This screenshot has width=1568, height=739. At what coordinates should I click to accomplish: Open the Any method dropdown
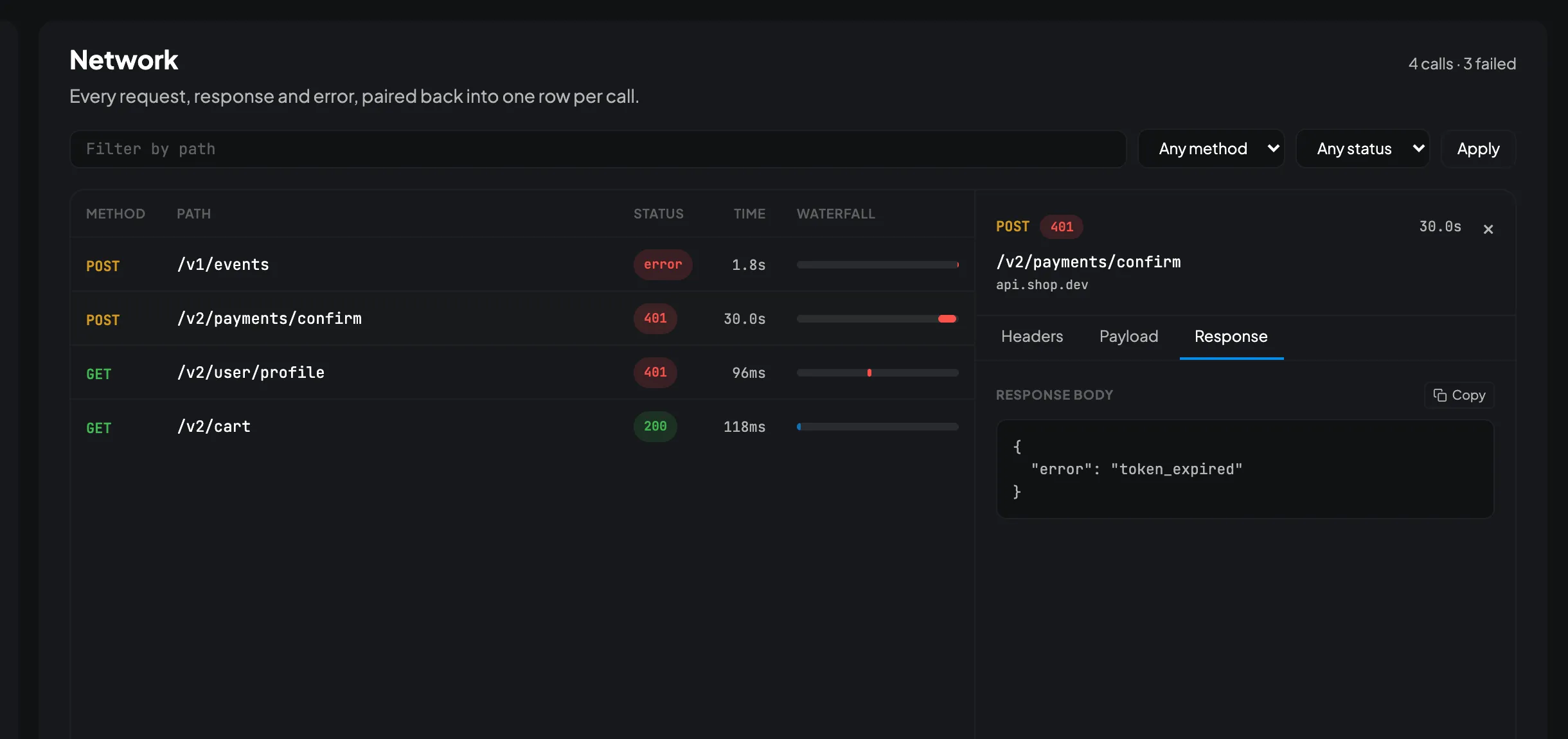1211,149
